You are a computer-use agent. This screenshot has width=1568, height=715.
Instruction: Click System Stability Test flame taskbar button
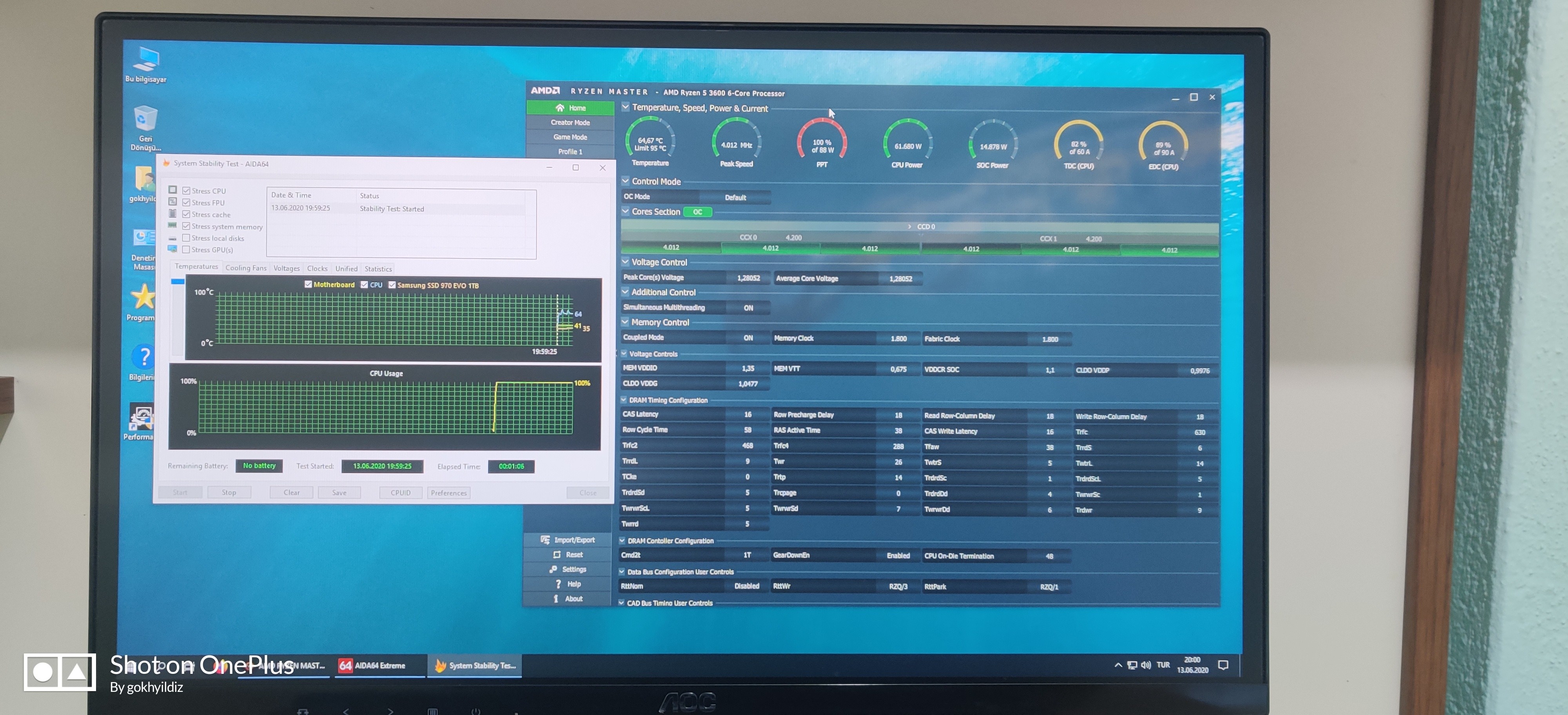475,666
